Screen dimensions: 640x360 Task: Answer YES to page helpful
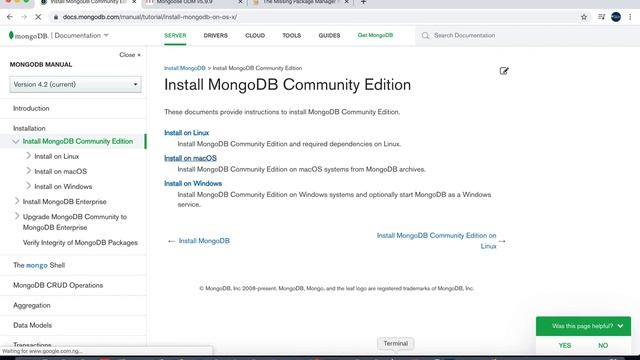(565, 345)
